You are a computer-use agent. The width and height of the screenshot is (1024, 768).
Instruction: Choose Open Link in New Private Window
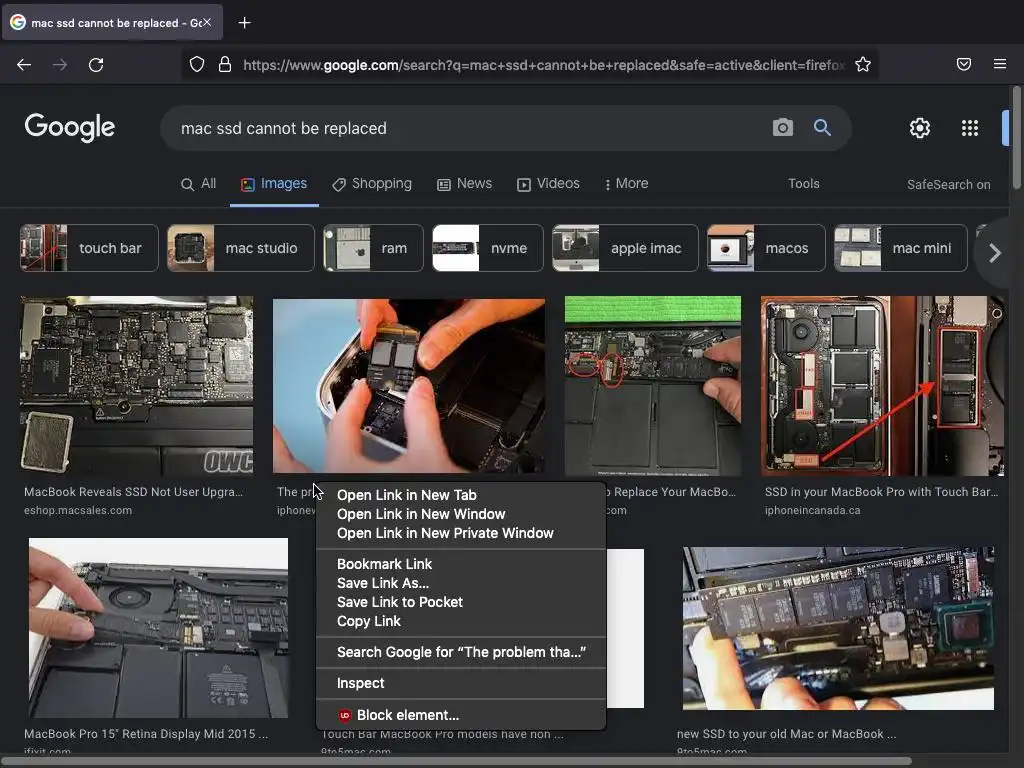[461, 534]
